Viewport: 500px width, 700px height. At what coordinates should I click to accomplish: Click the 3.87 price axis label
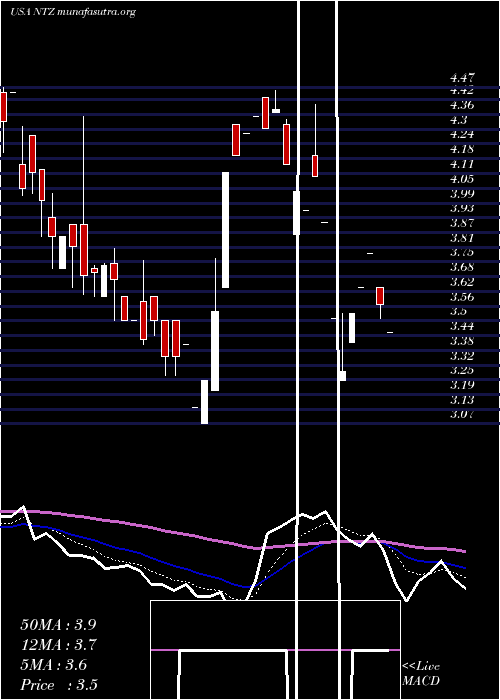(x=462, y=223)
